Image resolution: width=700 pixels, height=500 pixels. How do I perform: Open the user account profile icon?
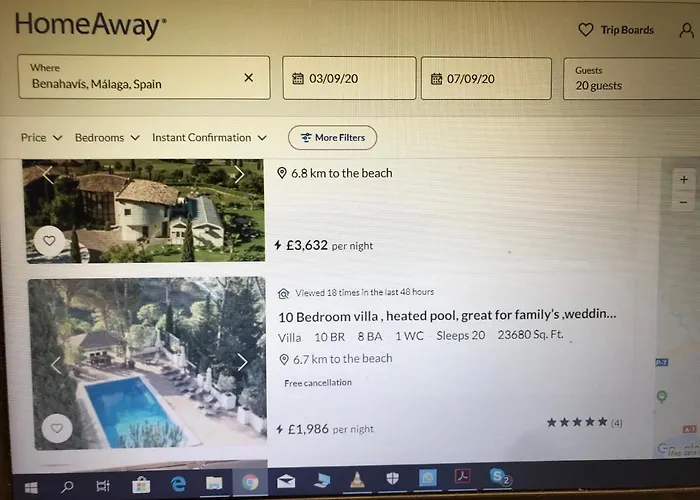[x=686, y=30]
